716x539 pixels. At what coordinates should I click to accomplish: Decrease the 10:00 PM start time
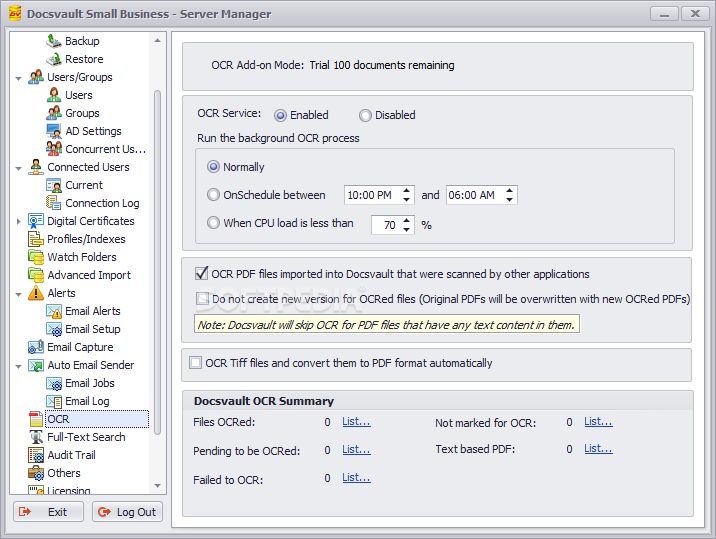[x=406, y=200]
